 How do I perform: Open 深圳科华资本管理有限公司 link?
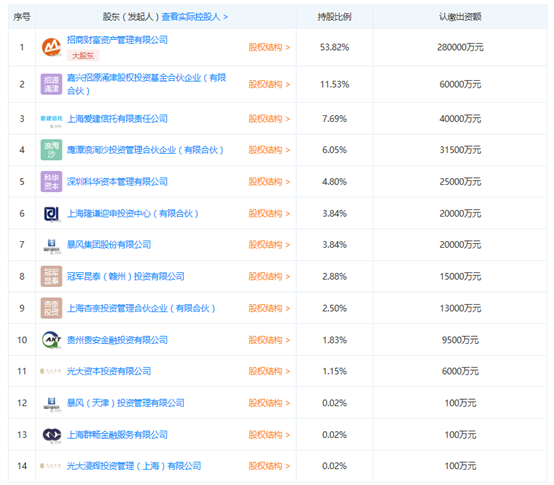(117, 182)
